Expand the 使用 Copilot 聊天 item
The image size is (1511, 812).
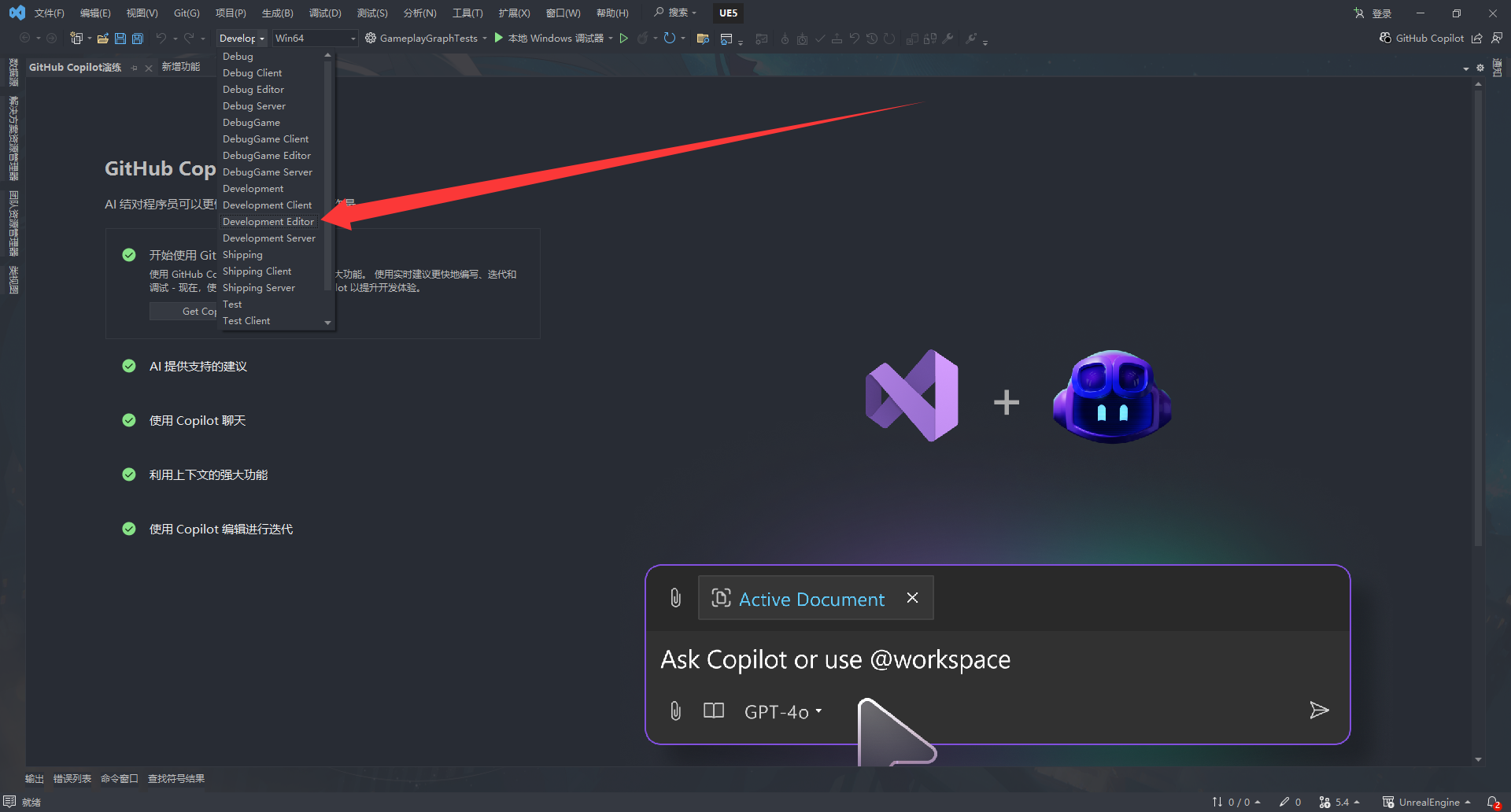pyautogui.click(x=198, y=420)
